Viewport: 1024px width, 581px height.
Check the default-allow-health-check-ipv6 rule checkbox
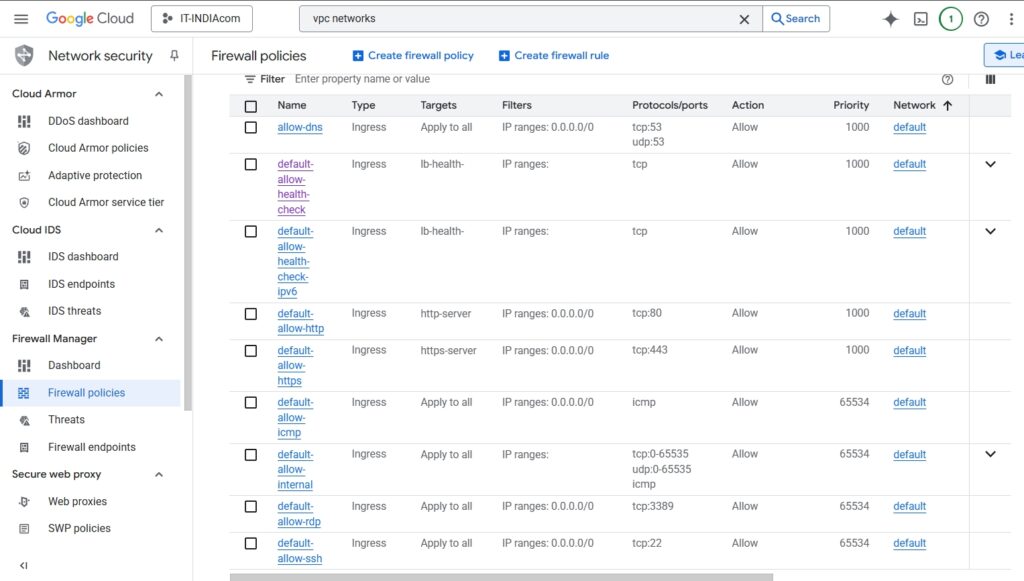251,232
